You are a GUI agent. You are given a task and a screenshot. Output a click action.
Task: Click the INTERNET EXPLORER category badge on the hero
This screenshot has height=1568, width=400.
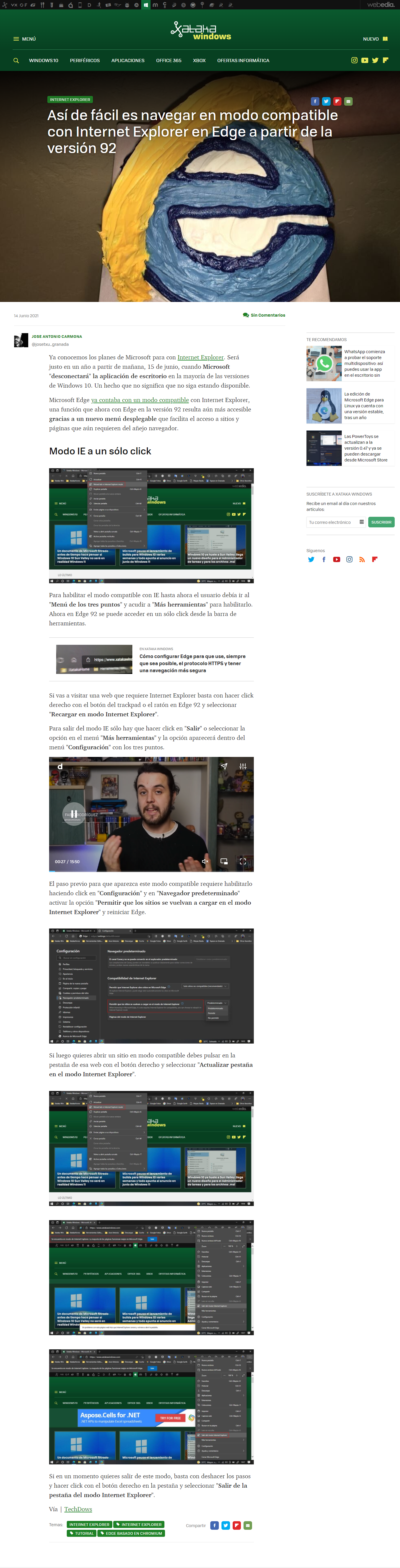tap(70, 99)
